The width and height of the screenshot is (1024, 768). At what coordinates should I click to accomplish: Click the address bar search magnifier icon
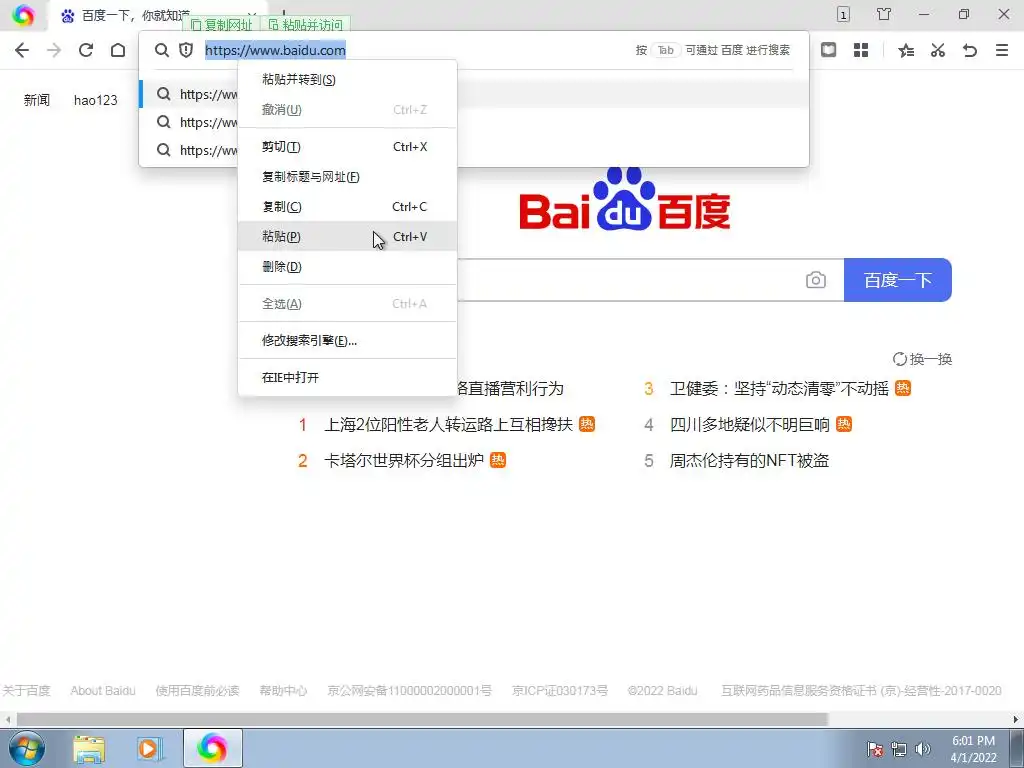pos(161,50)
